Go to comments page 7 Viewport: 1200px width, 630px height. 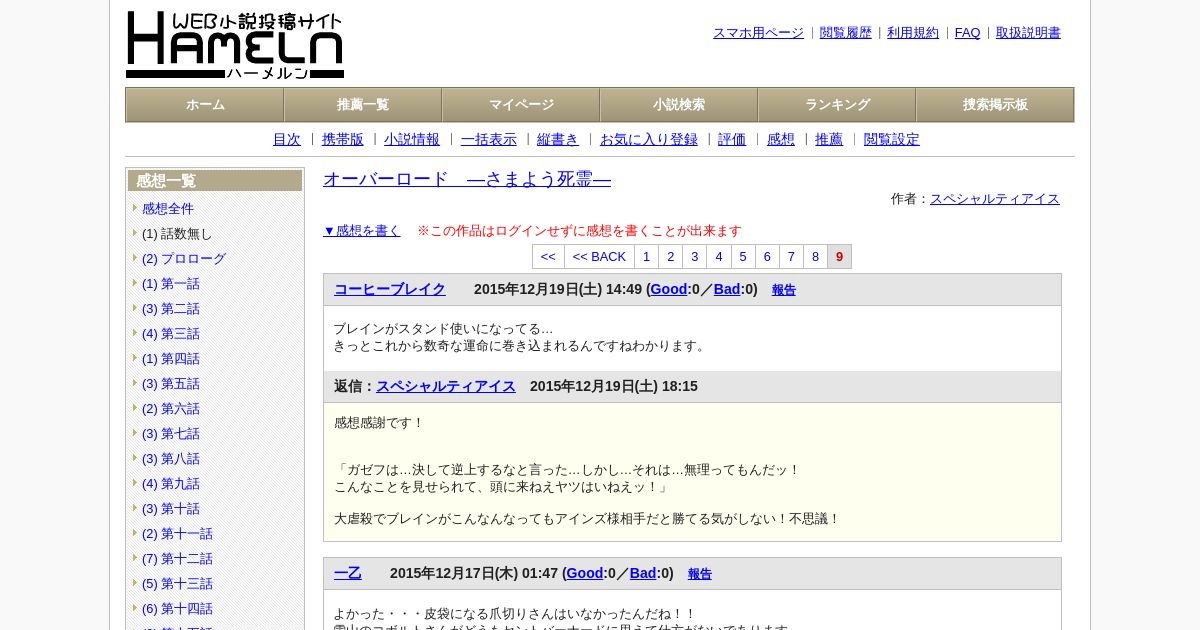pyautogui.click(x=791, y=257)
